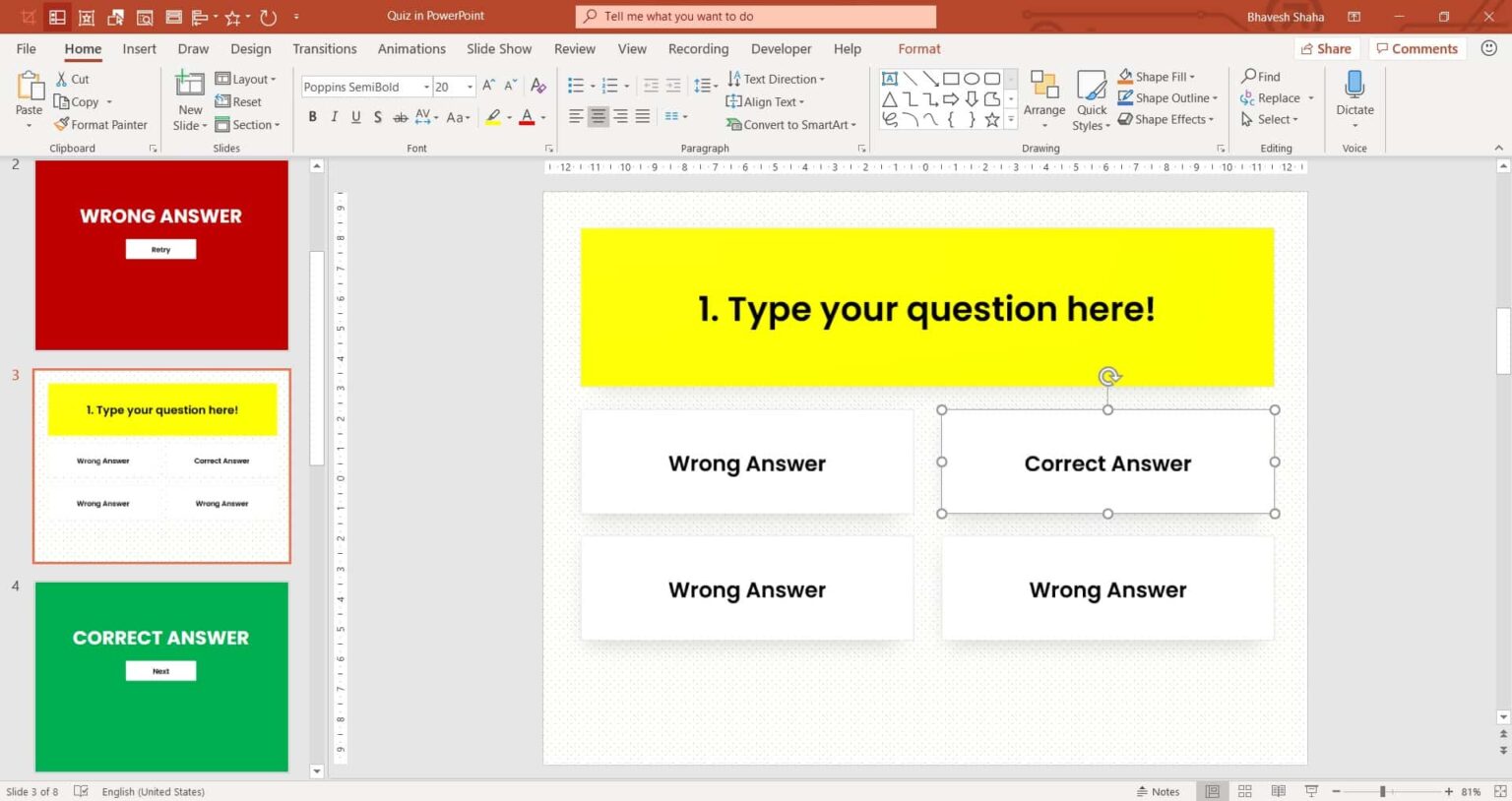The width and height of the screenshot is (1512, 801).
Task: Switch to the Animations tab
Action: pyautogui.click(x=411, y=48)
